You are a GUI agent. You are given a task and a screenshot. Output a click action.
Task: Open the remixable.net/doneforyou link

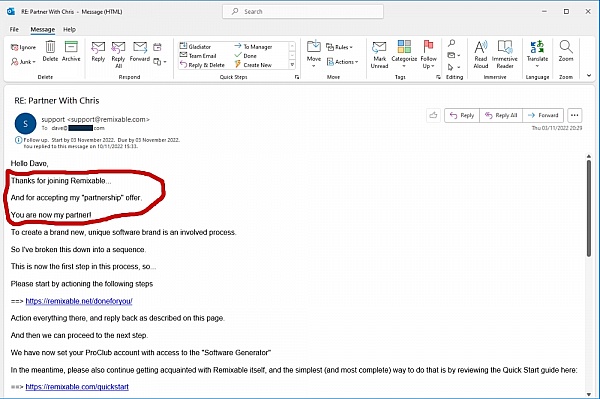[x=79, y=301]
